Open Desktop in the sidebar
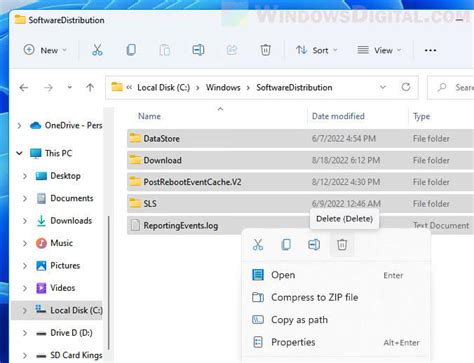 [58, 176]
